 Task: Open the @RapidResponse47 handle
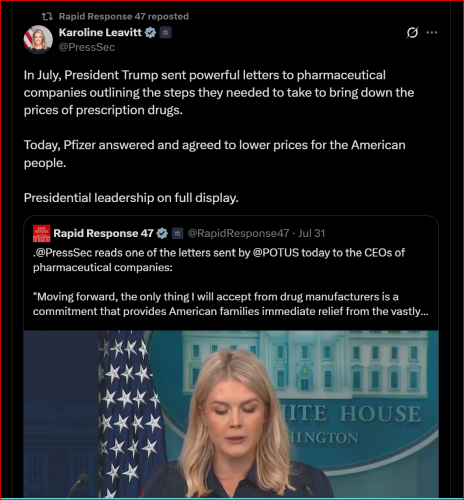point(238,233)
